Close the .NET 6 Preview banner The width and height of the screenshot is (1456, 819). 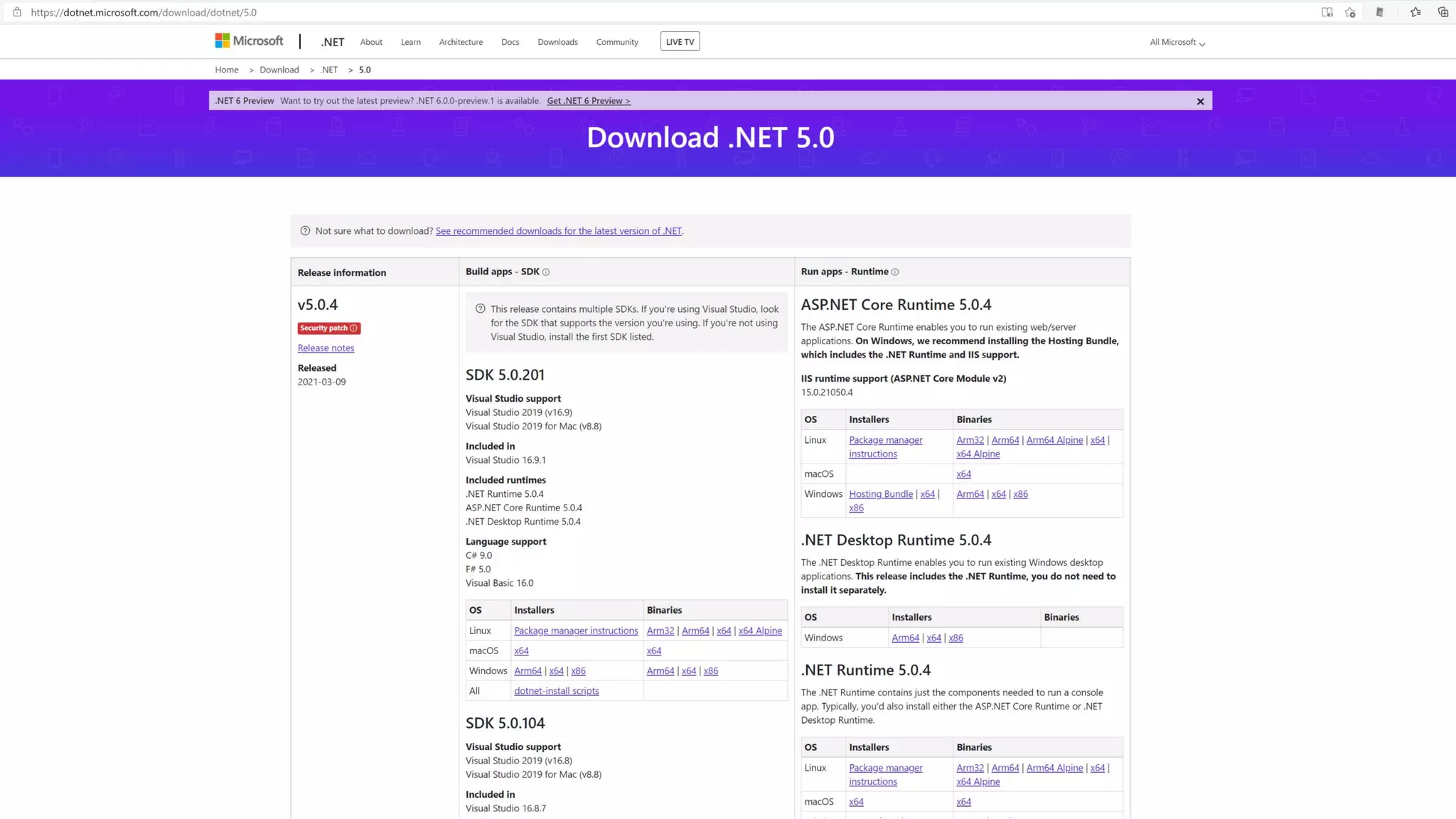pyautogui.click(x=1200, y=101)
